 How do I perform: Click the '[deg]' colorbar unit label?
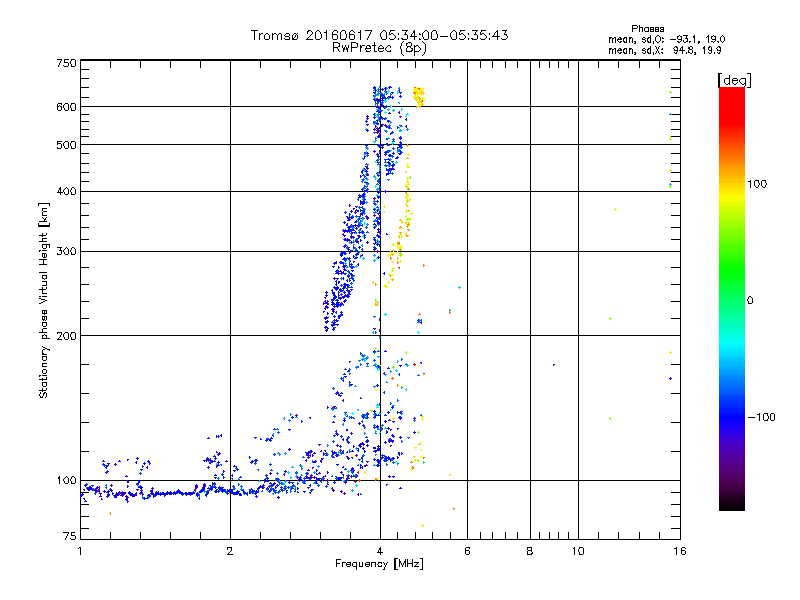click(734, 80)
